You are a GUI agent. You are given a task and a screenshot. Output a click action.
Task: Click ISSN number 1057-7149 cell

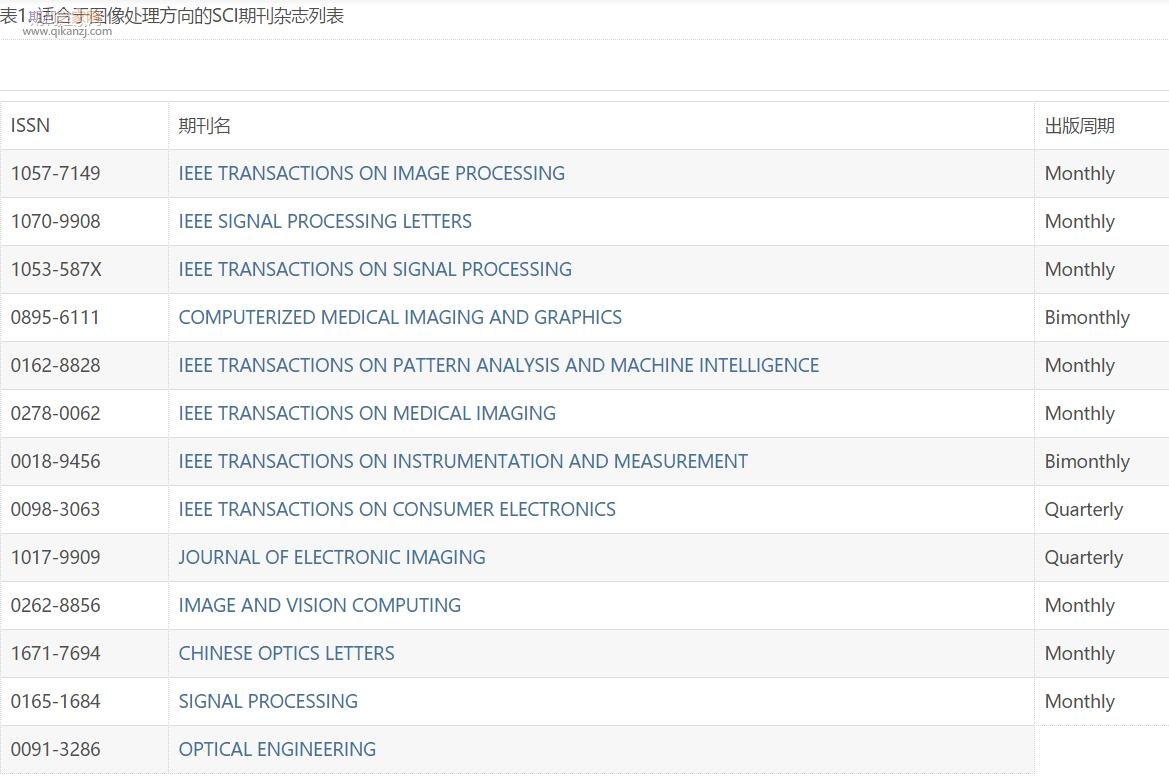56,173
